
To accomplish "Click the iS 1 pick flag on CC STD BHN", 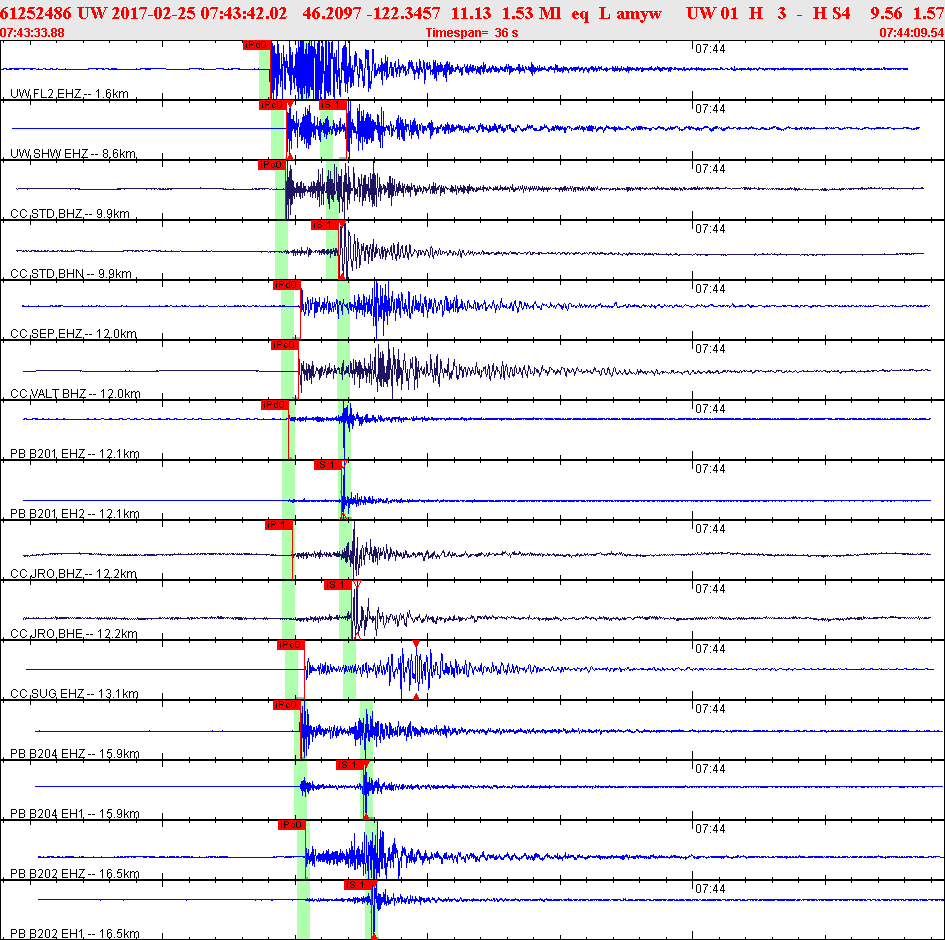I will pyautogui.click(x=324, y=225).
